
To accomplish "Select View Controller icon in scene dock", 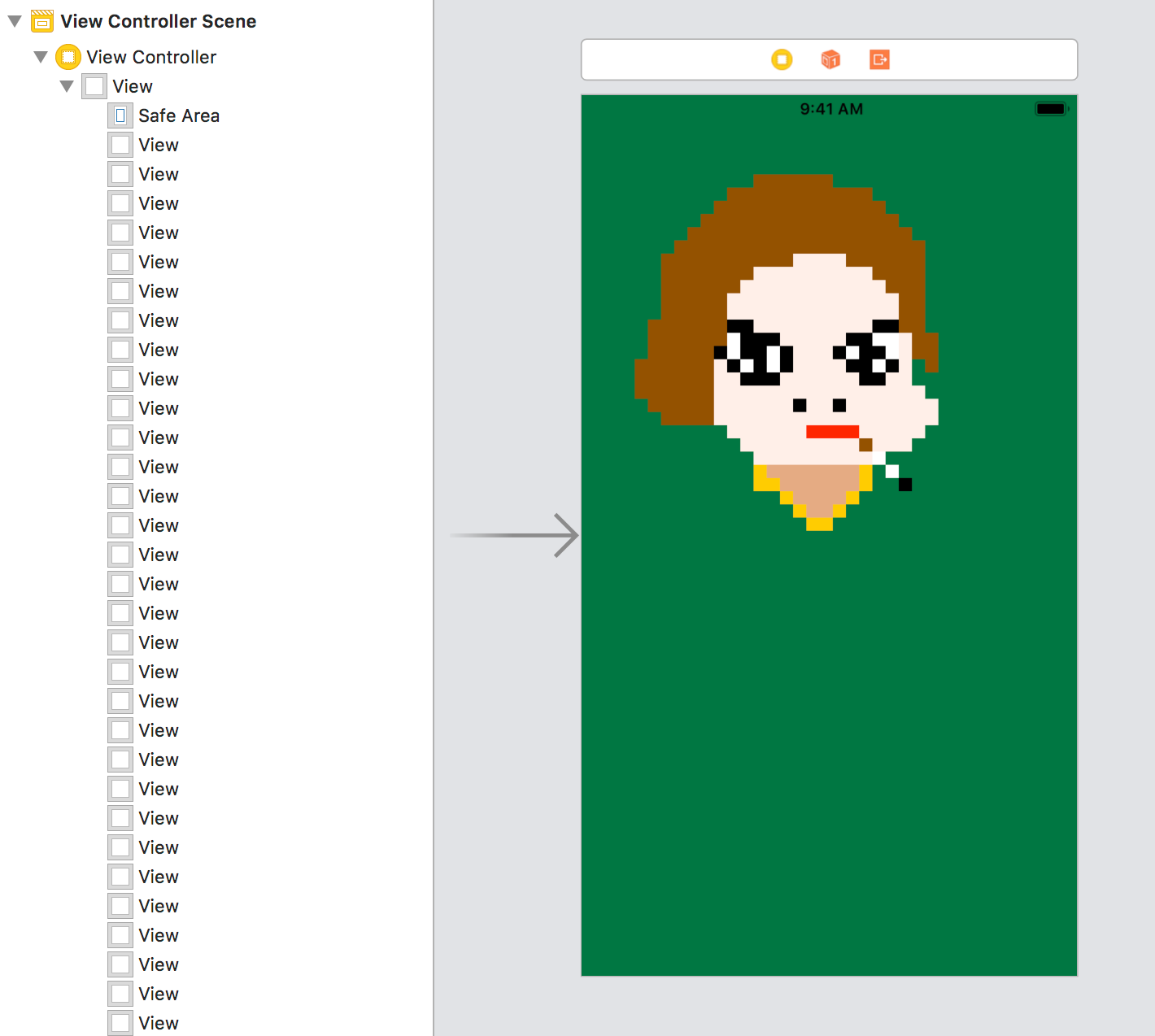I will click(782, 59).
